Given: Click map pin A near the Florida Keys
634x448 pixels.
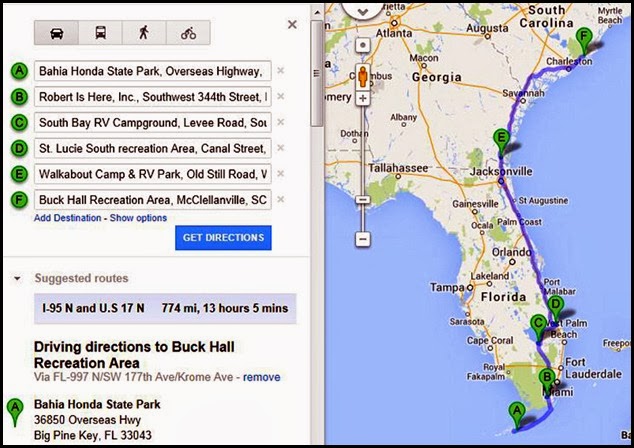Looking at the screenshot, I should click(516, 415).
